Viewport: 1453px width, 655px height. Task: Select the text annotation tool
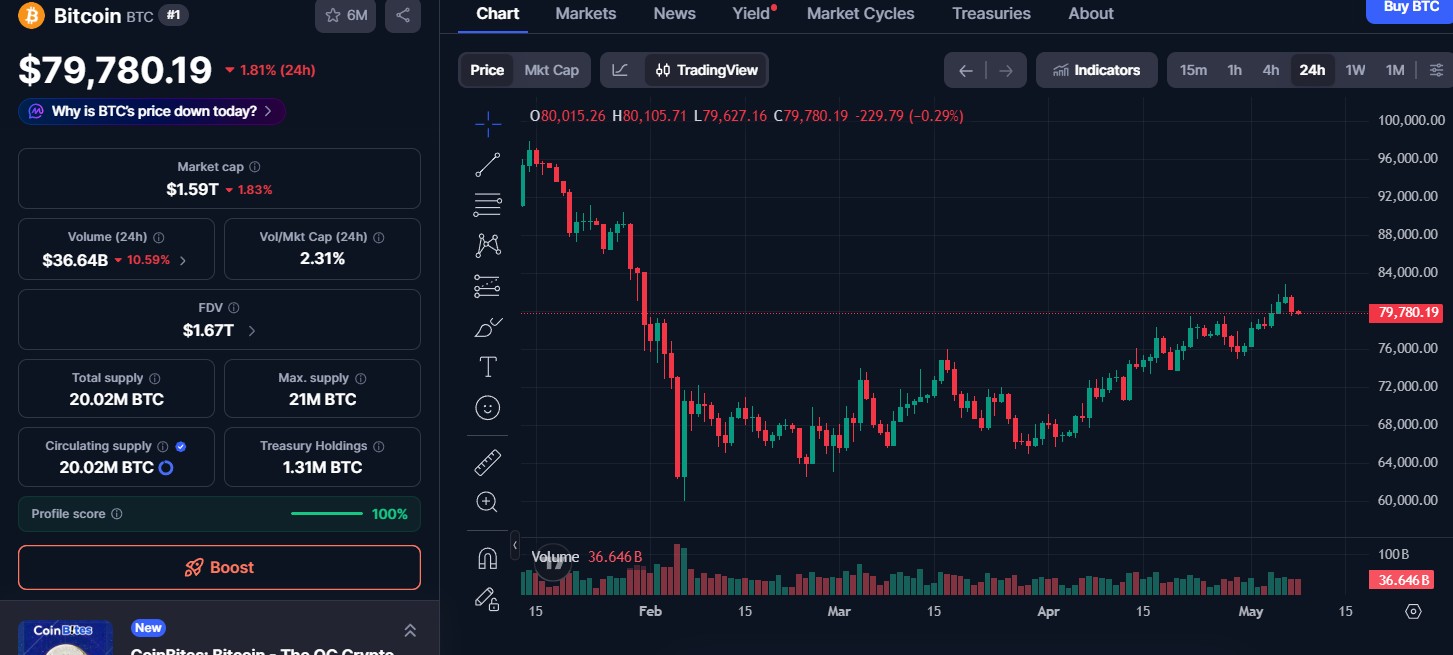pyautogui.click(x=488, y=367)
